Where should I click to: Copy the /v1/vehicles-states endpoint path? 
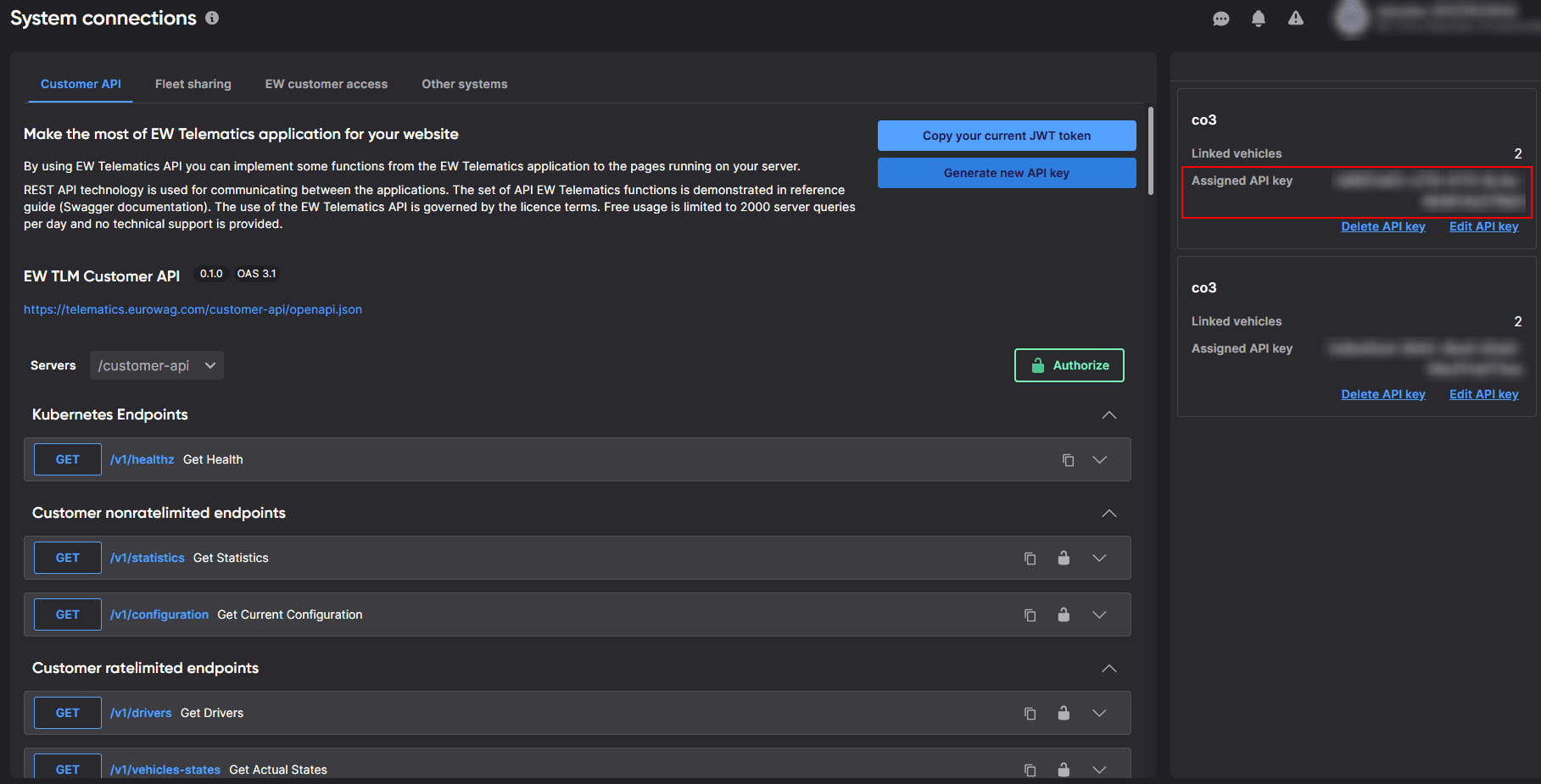1030,770
